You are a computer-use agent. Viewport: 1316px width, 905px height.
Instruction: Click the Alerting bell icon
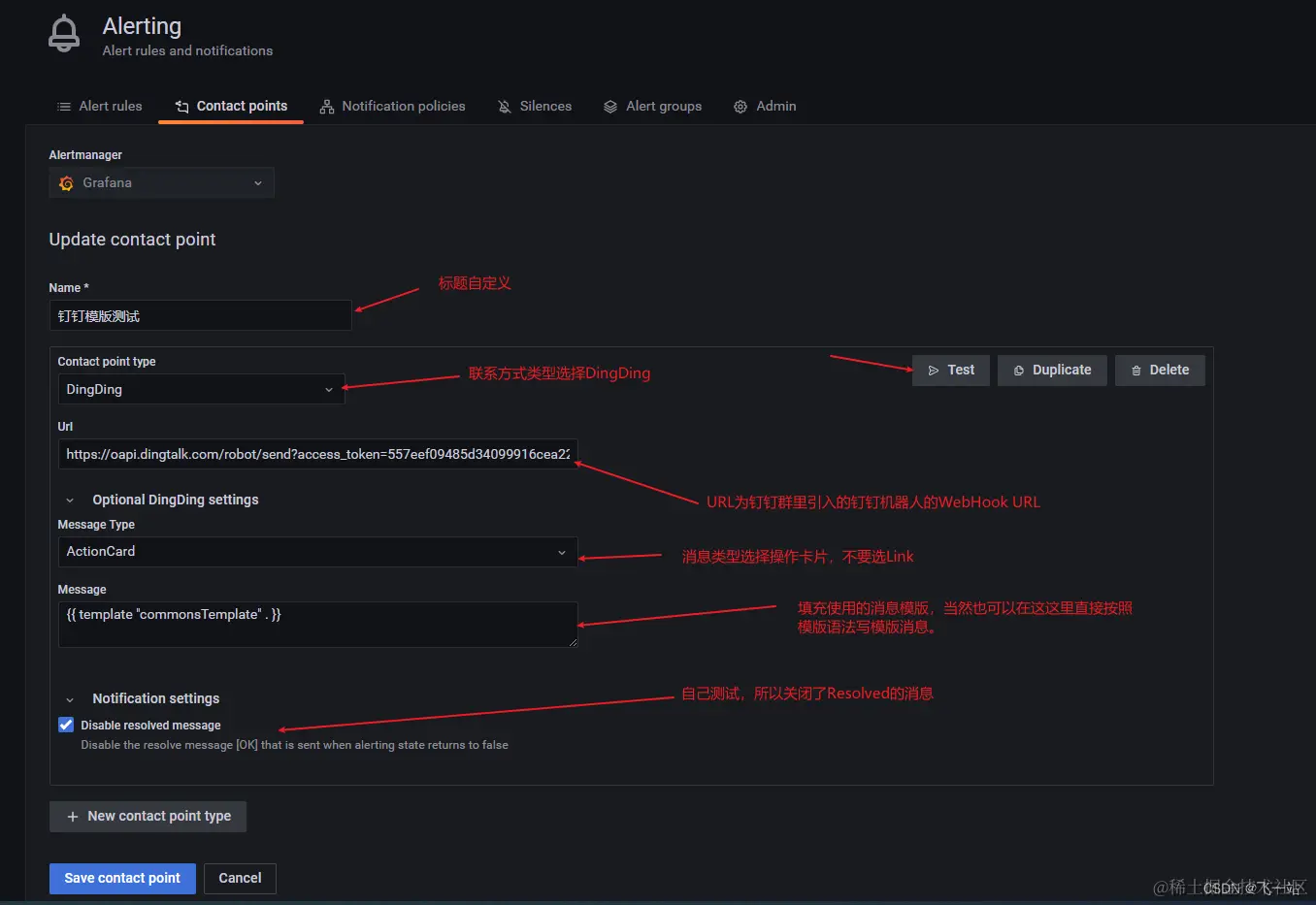(64, 34)
